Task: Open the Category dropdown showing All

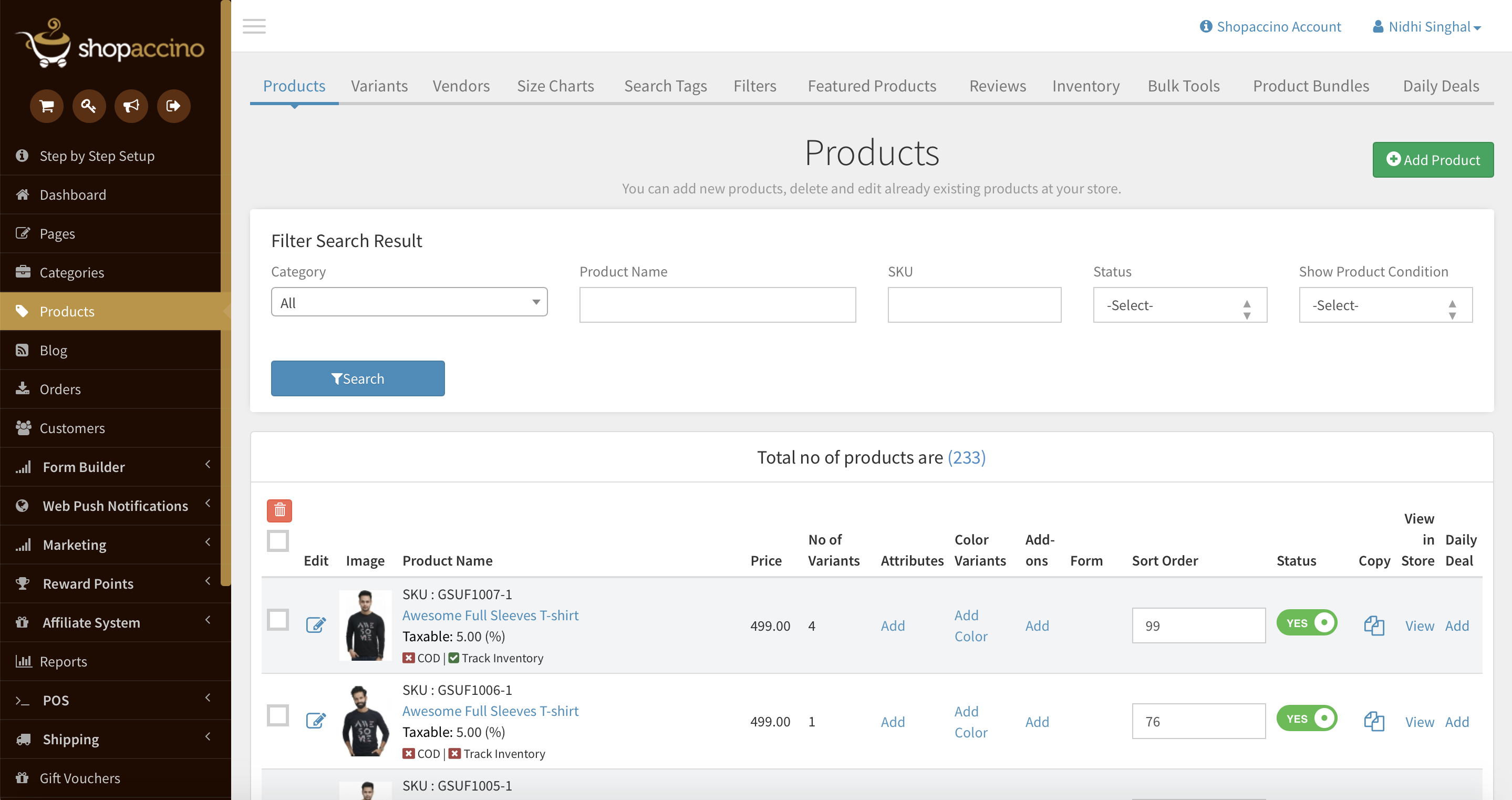Action: pyautogui.click(x=409, y=302)
